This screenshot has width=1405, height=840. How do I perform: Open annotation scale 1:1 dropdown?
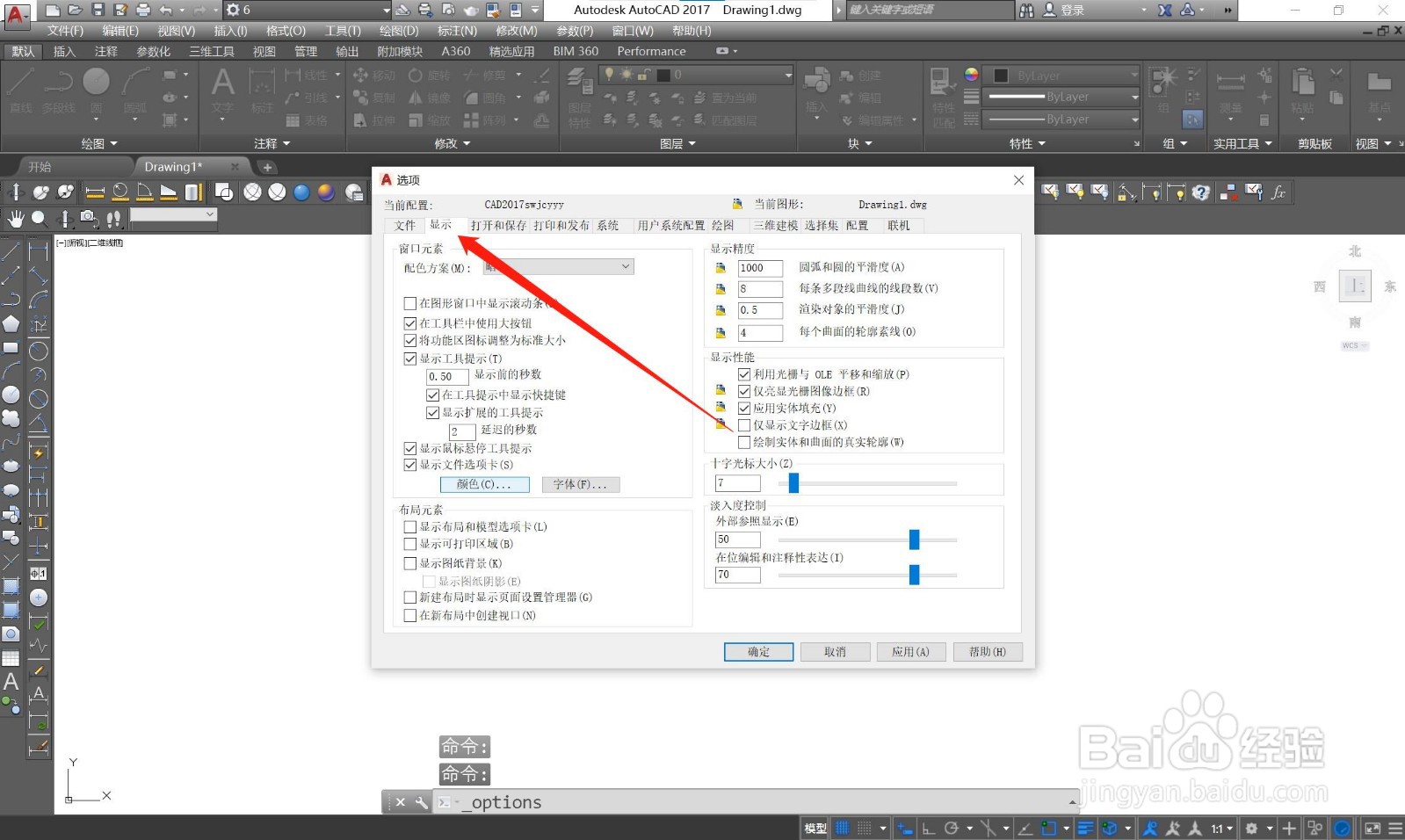[x=1222, y=828]
